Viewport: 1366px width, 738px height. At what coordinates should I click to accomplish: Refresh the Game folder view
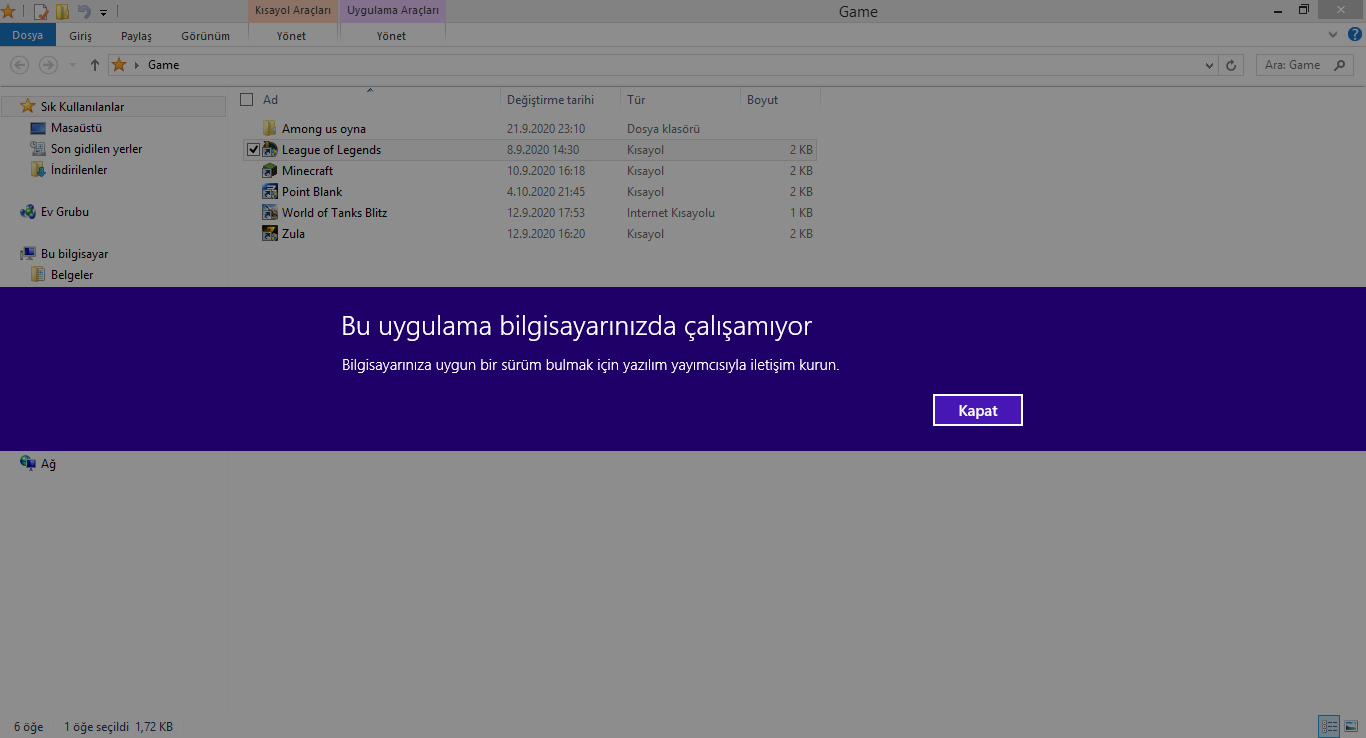tap(1231, 65)
